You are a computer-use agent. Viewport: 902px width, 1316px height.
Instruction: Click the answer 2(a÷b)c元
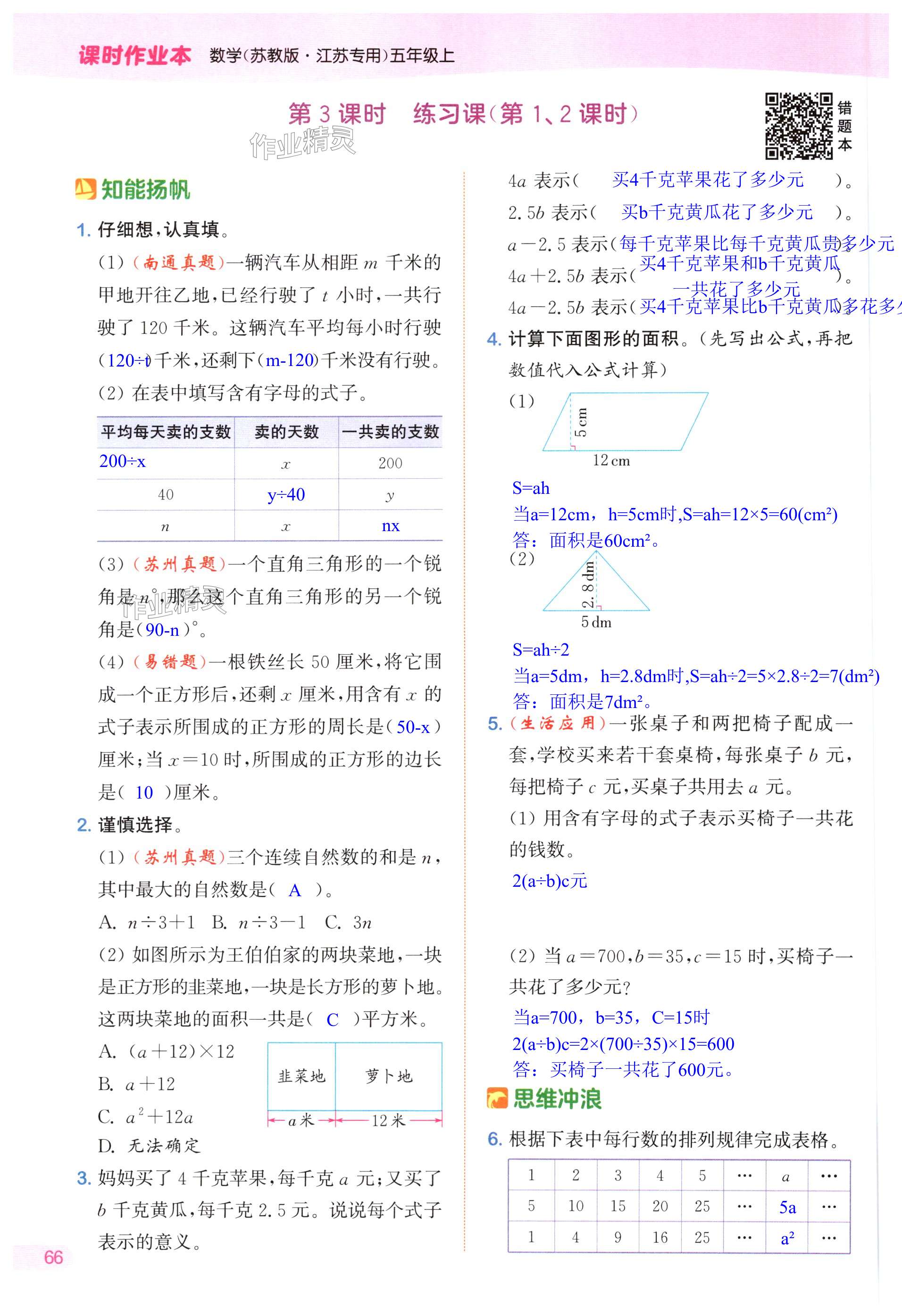click(x=549, y=881)
